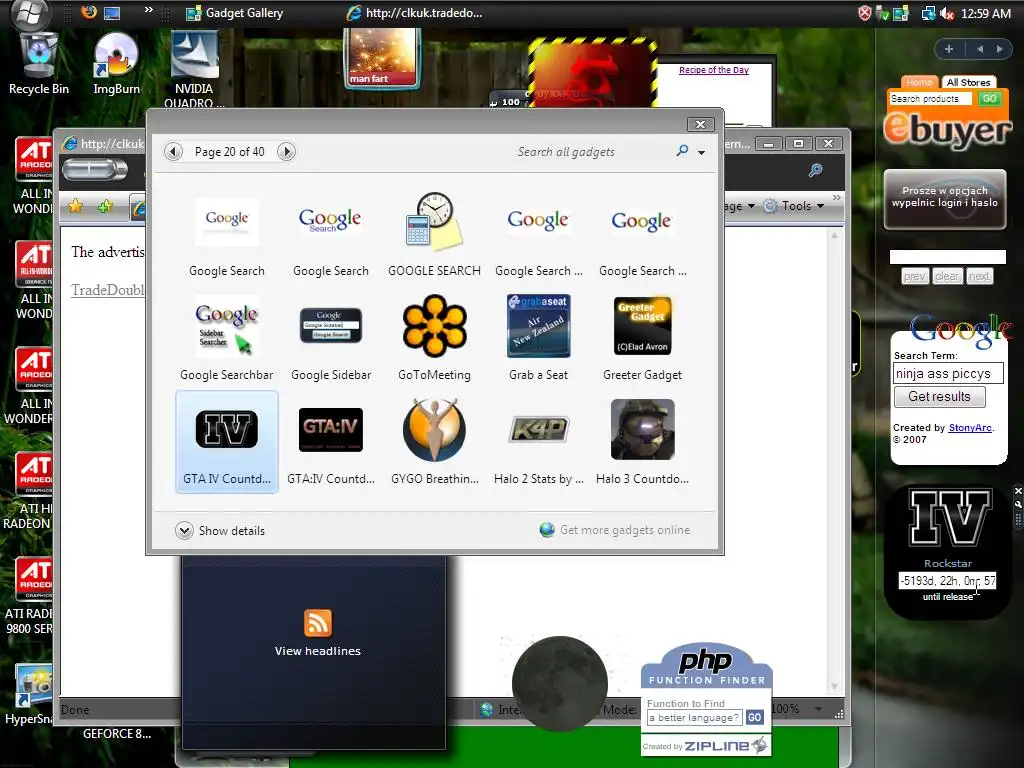This screenshot has width=1024, height=768.
Task: Click Show Desktop in the quick launch
Action: tap(112, 13)
